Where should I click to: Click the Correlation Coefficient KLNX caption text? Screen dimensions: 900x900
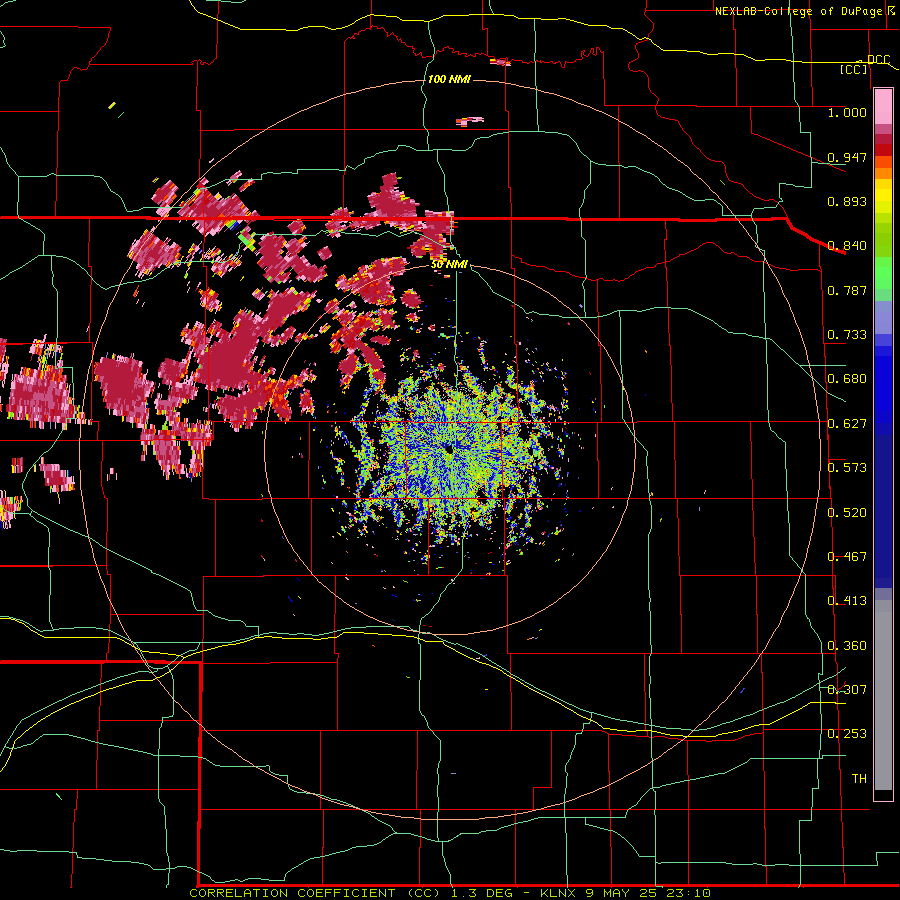(450, 893)
